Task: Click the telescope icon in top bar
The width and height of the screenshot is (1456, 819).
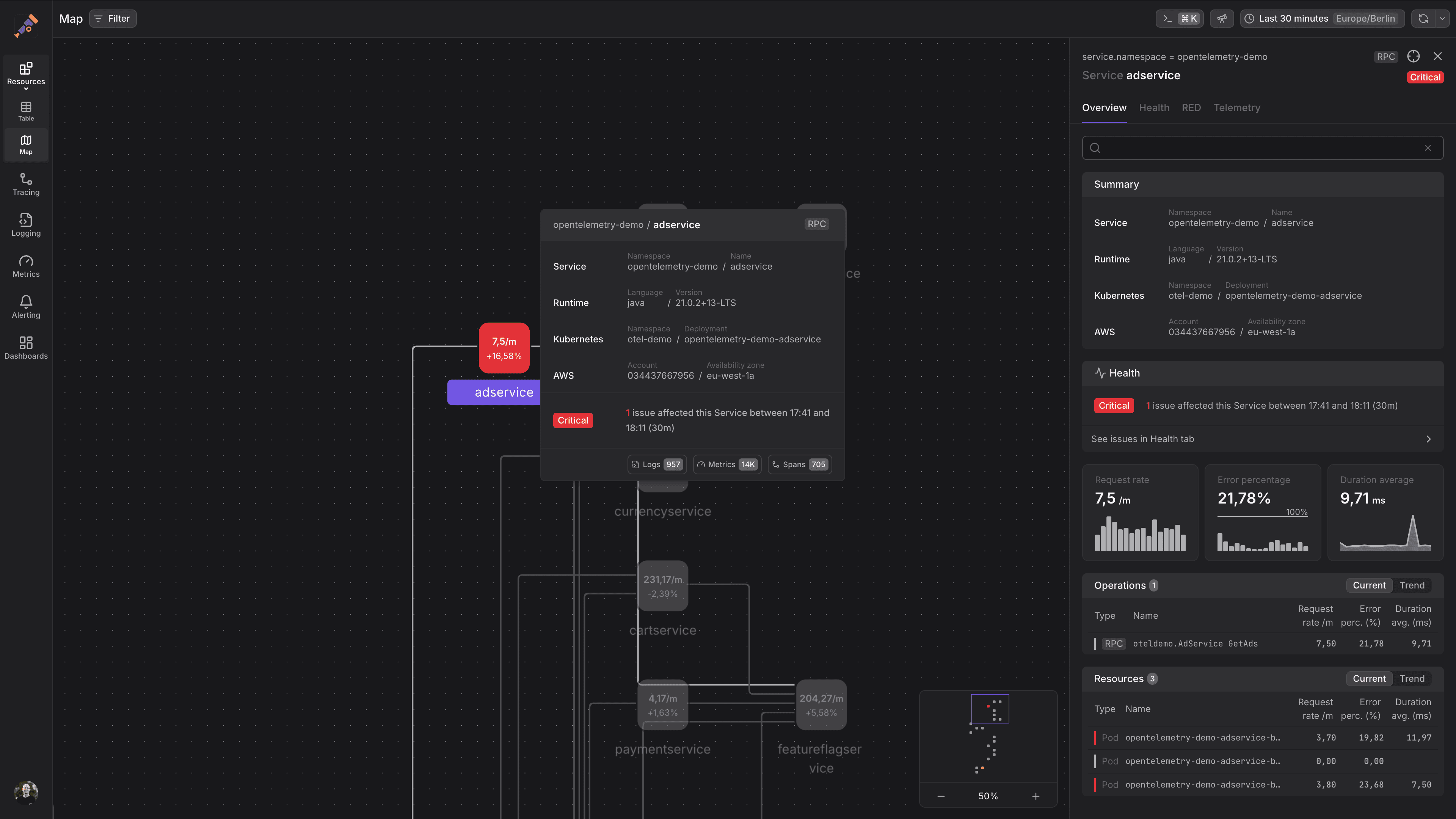Action: (x=1222, y=19)
